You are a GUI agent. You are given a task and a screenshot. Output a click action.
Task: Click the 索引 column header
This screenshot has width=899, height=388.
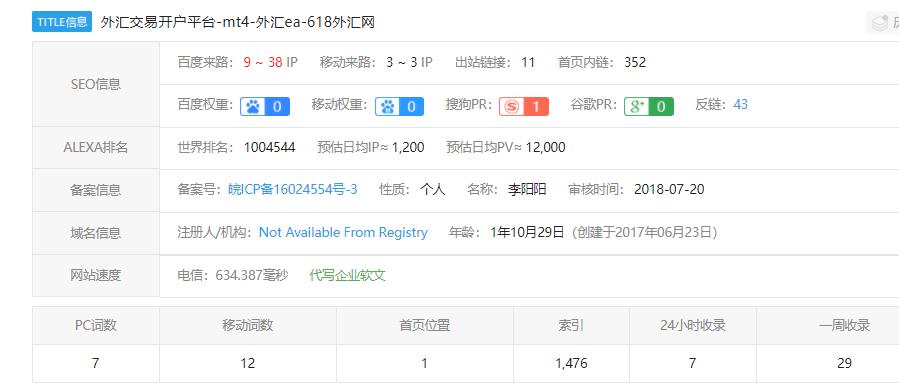point(571,326)
